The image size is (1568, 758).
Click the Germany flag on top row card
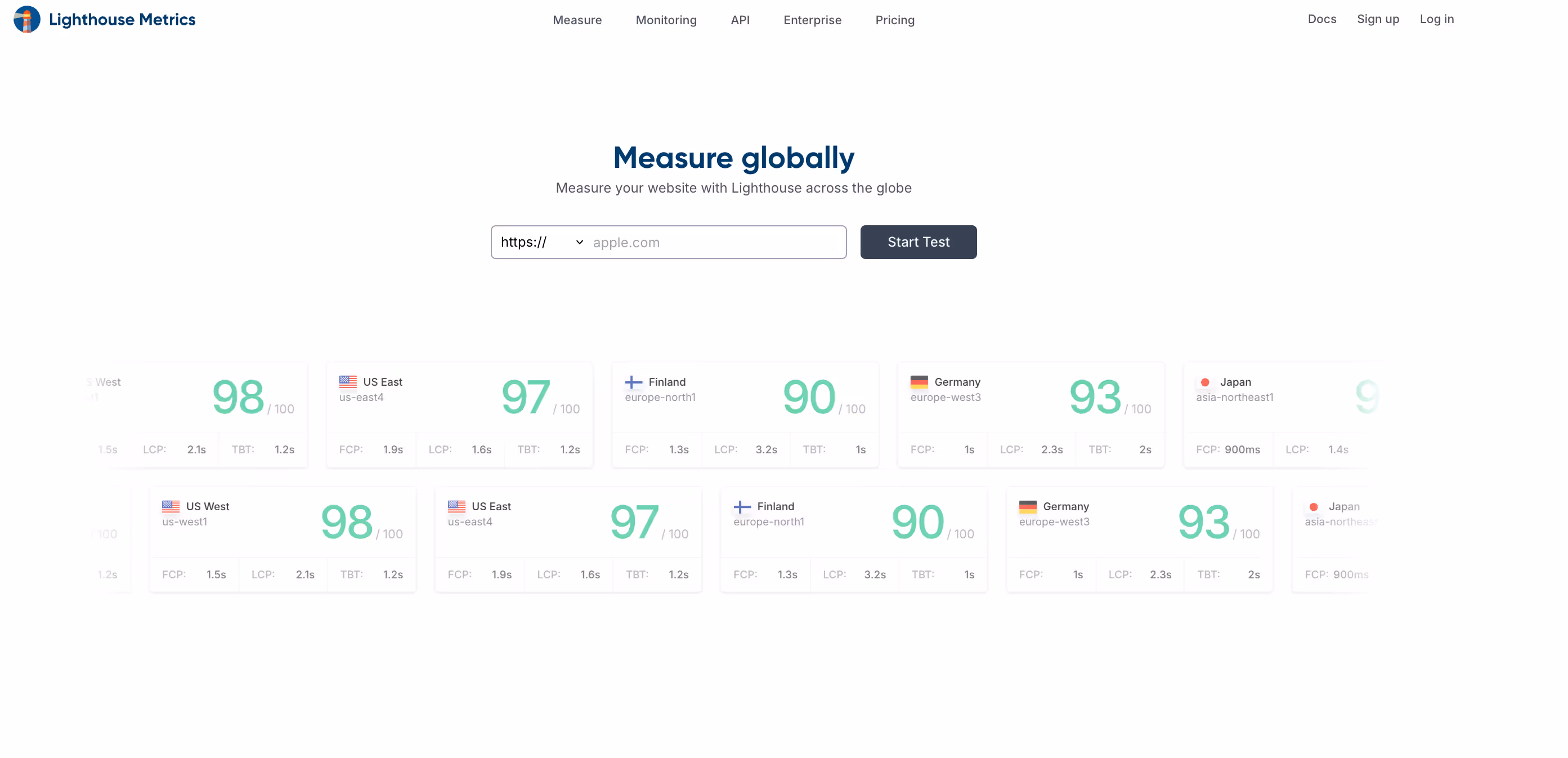tap(919, 382)
